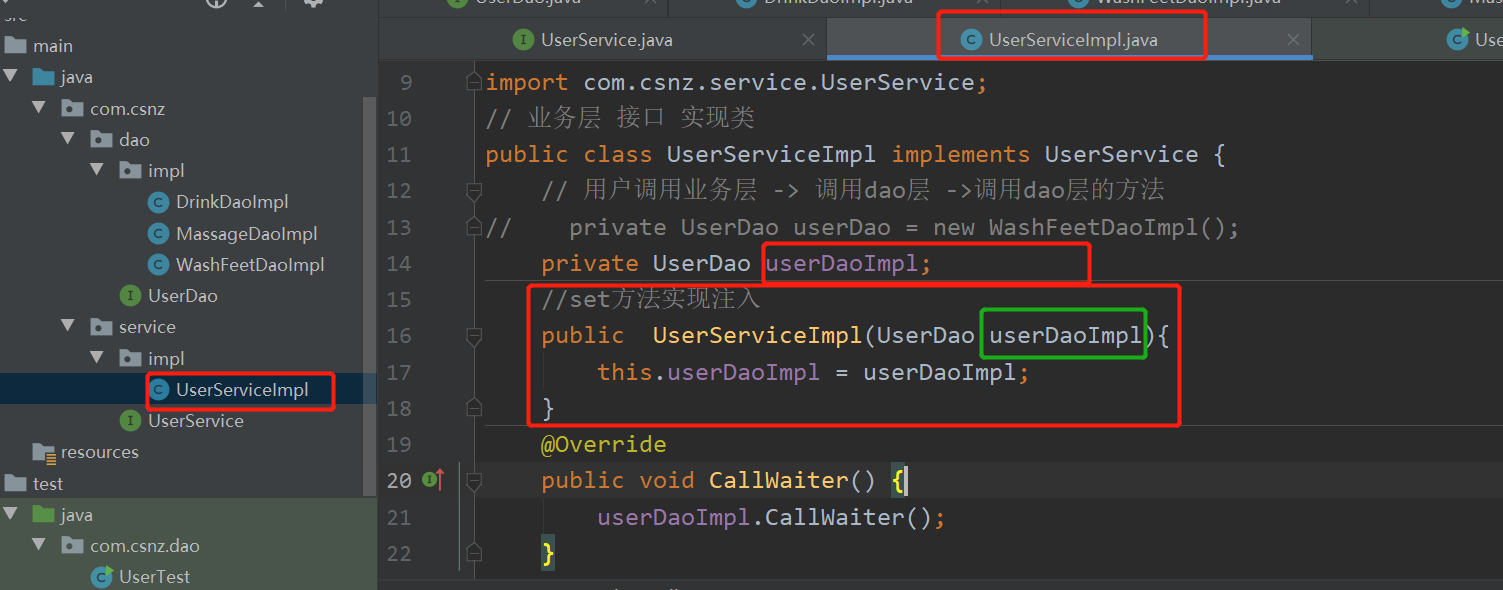Click UserServiceImpl class icon in tree
Image resolution: width=1503 pixels, height=590 pixels.
[158, 390]
